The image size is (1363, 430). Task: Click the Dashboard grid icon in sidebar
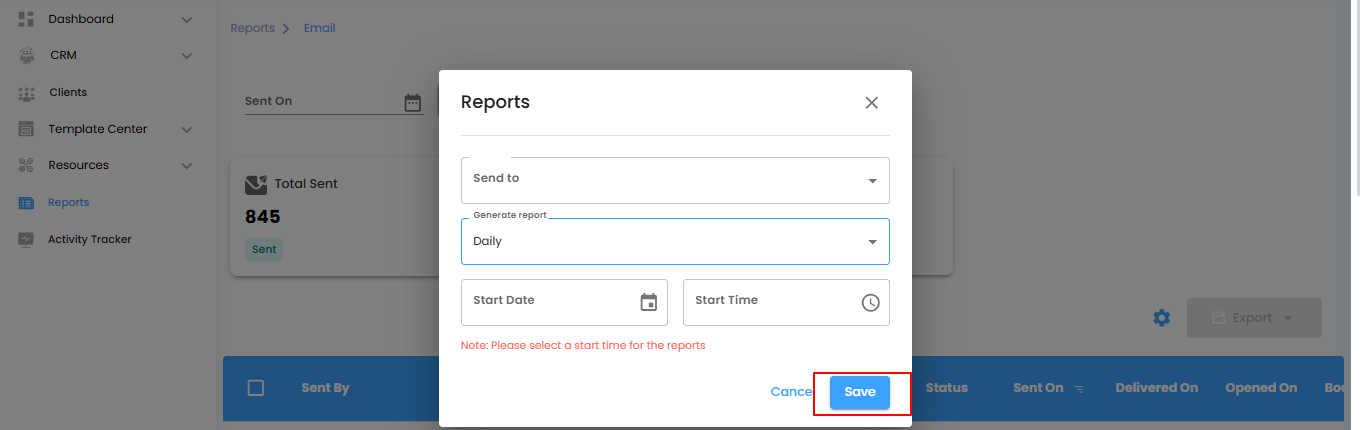(27, 19)
